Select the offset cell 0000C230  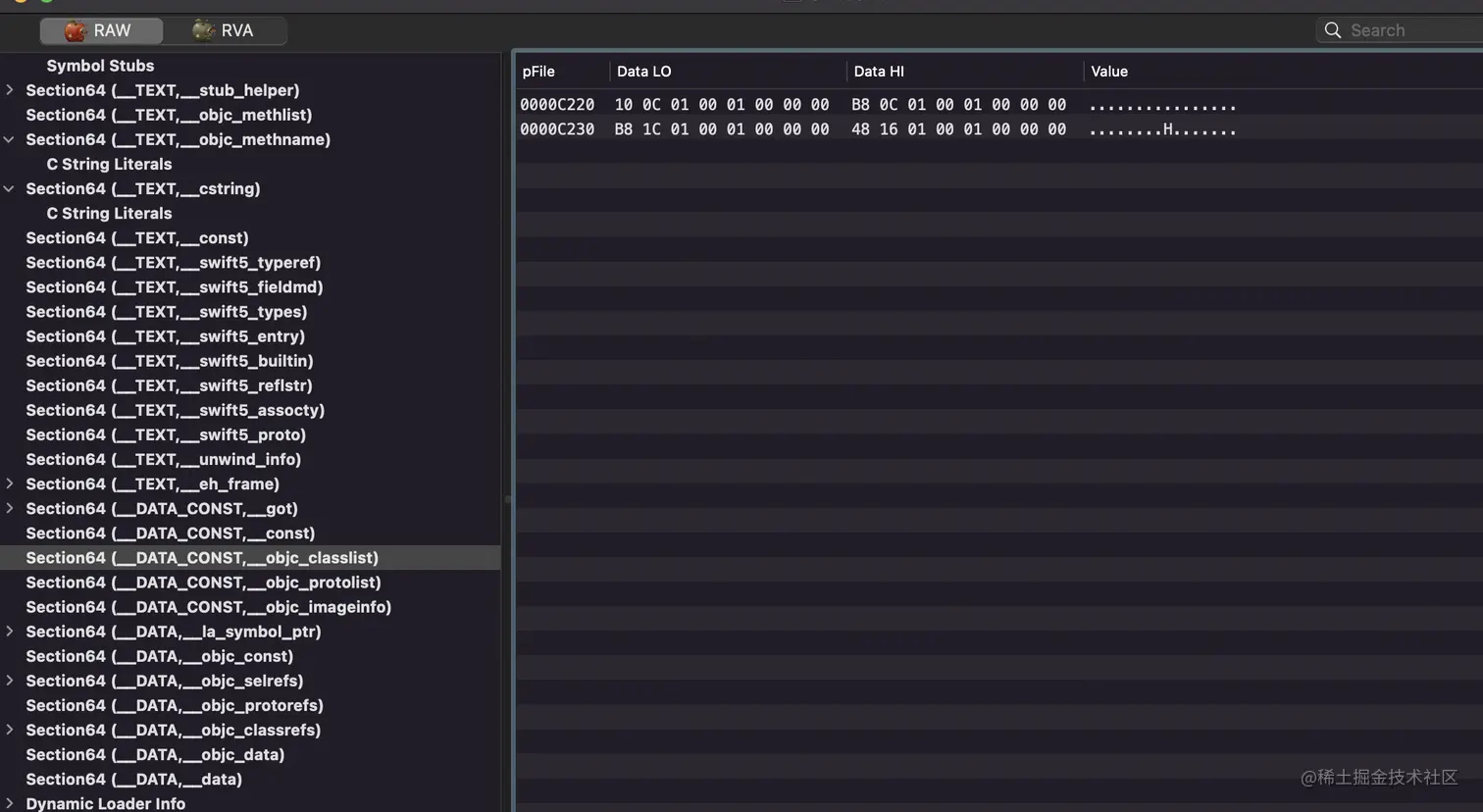click(x=557, y=129)
